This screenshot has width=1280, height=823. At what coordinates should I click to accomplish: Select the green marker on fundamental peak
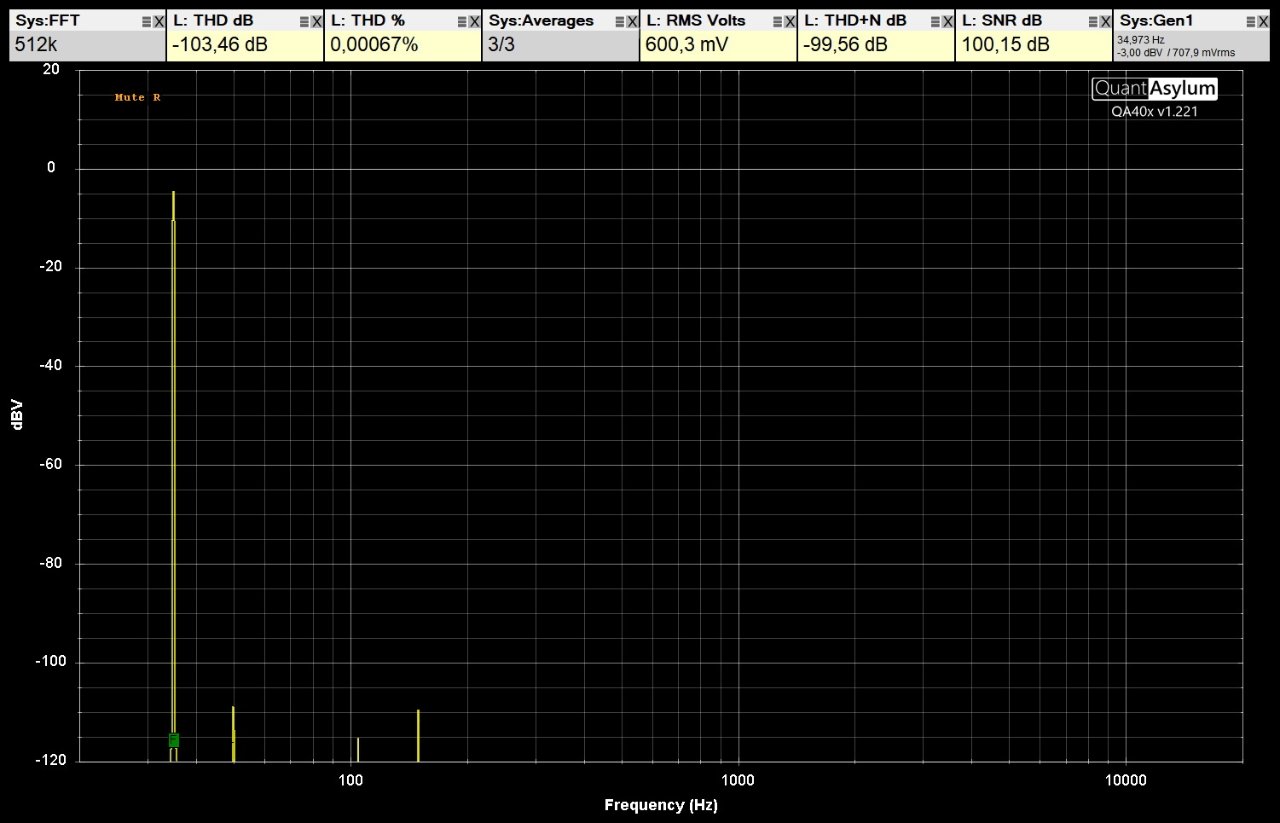[174, 740]
